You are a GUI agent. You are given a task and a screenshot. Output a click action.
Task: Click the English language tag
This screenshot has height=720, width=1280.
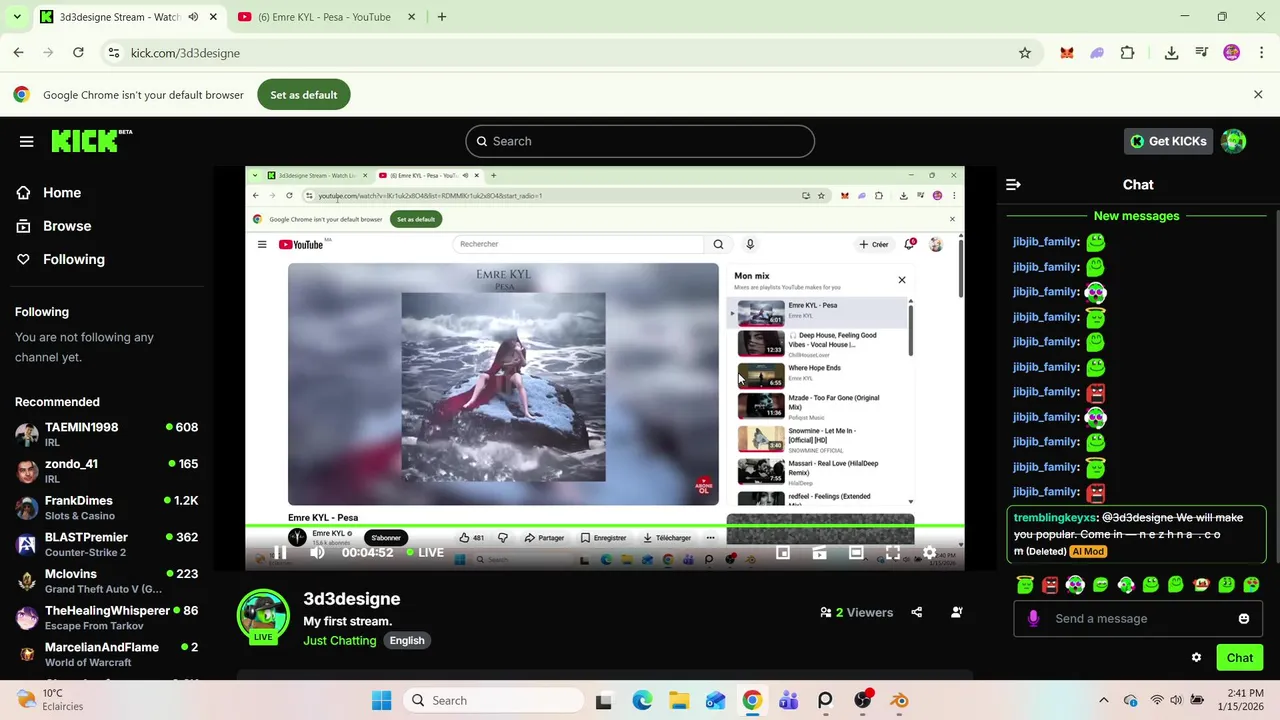[407, 640]
